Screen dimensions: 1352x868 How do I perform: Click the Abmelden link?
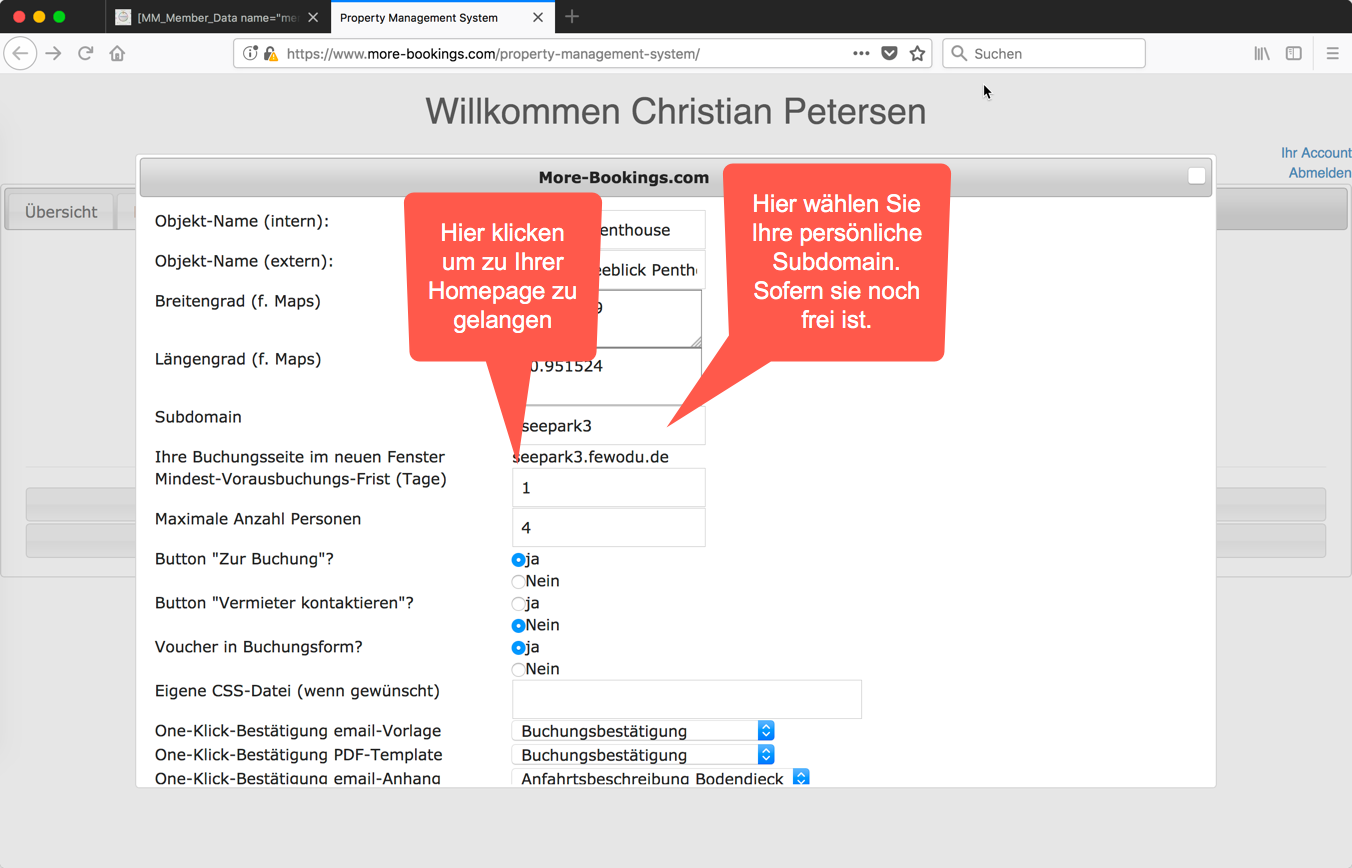click(x=1320, y=173)
